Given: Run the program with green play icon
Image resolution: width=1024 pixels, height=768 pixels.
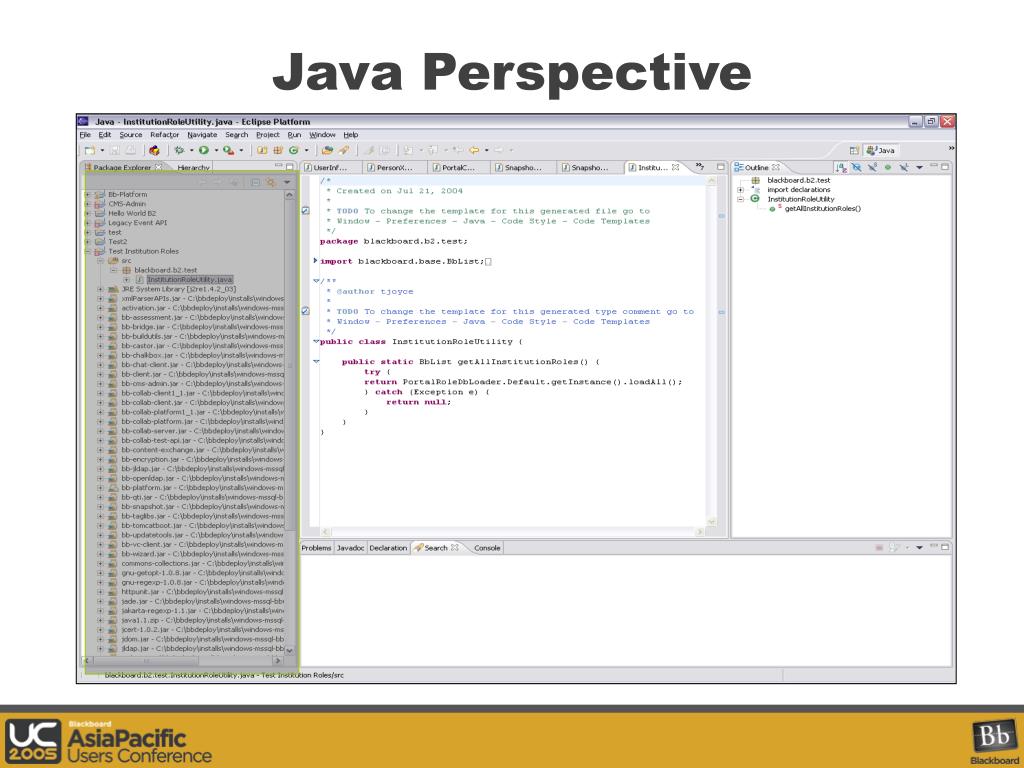Looking at the screenshot, I should pos(204,150).
